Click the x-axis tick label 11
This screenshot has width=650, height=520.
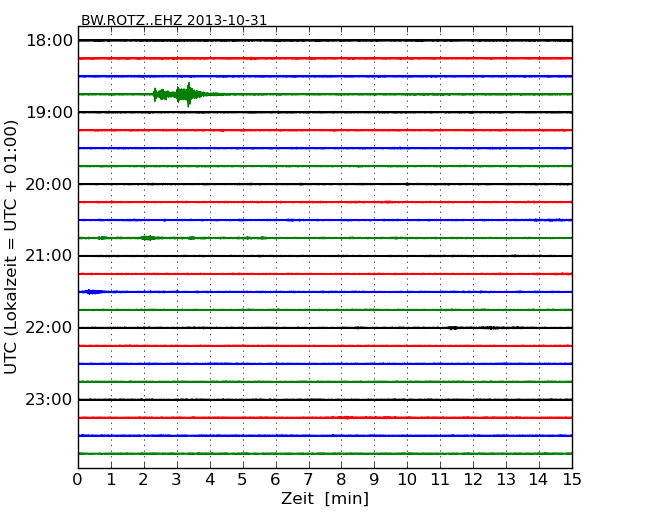pos(440,479)
